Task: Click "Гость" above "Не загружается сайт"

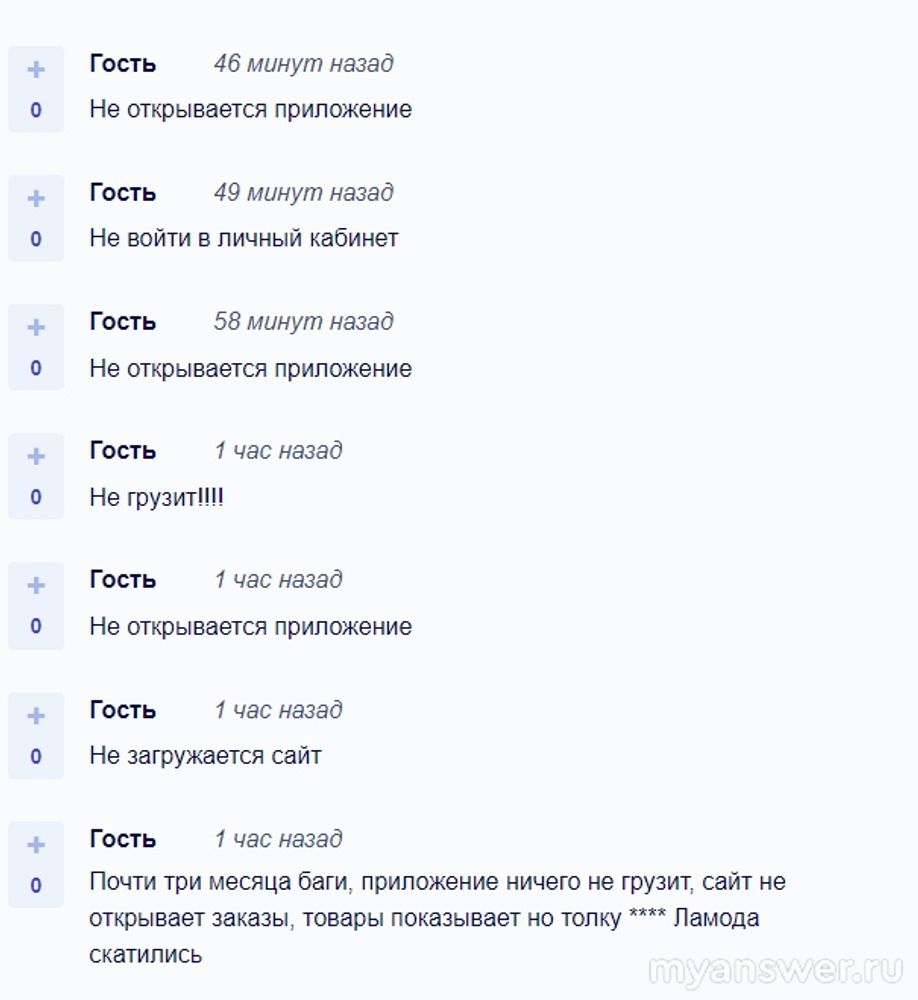Action: tap(123, 710)
